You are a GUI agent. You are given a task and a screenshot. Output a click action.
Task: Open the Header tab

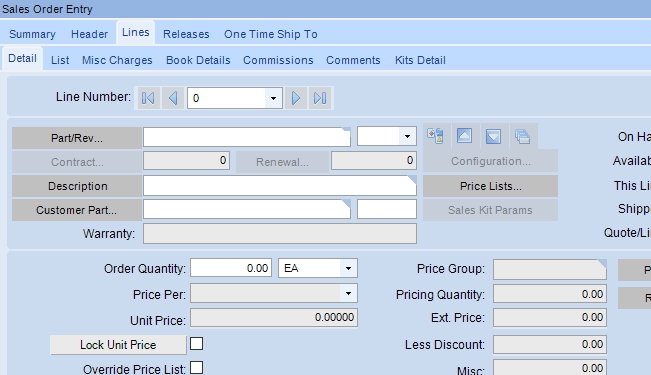click(89, 34)
